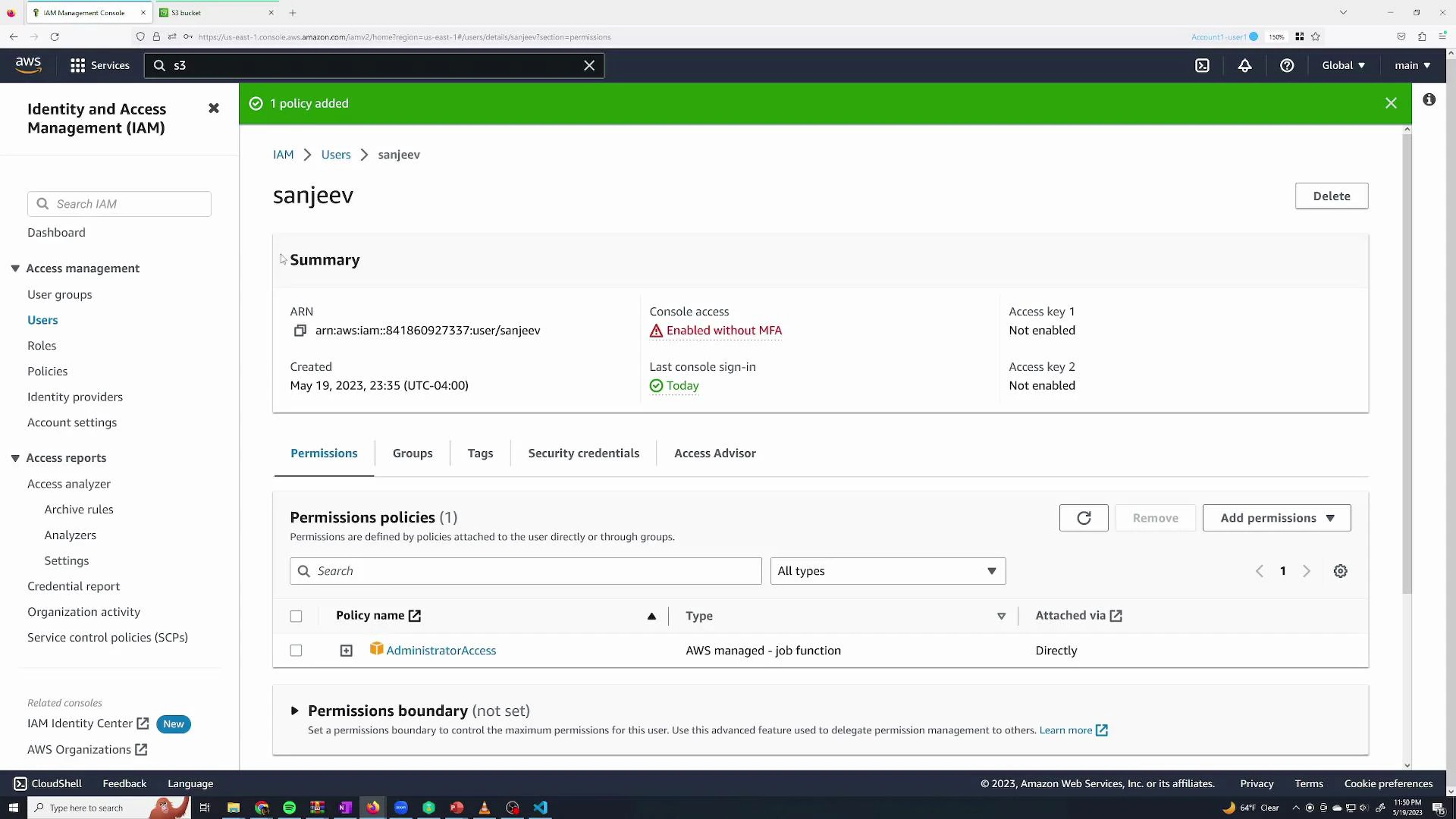1456x819 pixels.
Task: Check the select-all policies checkbox
Action: (x=296, y=617)
